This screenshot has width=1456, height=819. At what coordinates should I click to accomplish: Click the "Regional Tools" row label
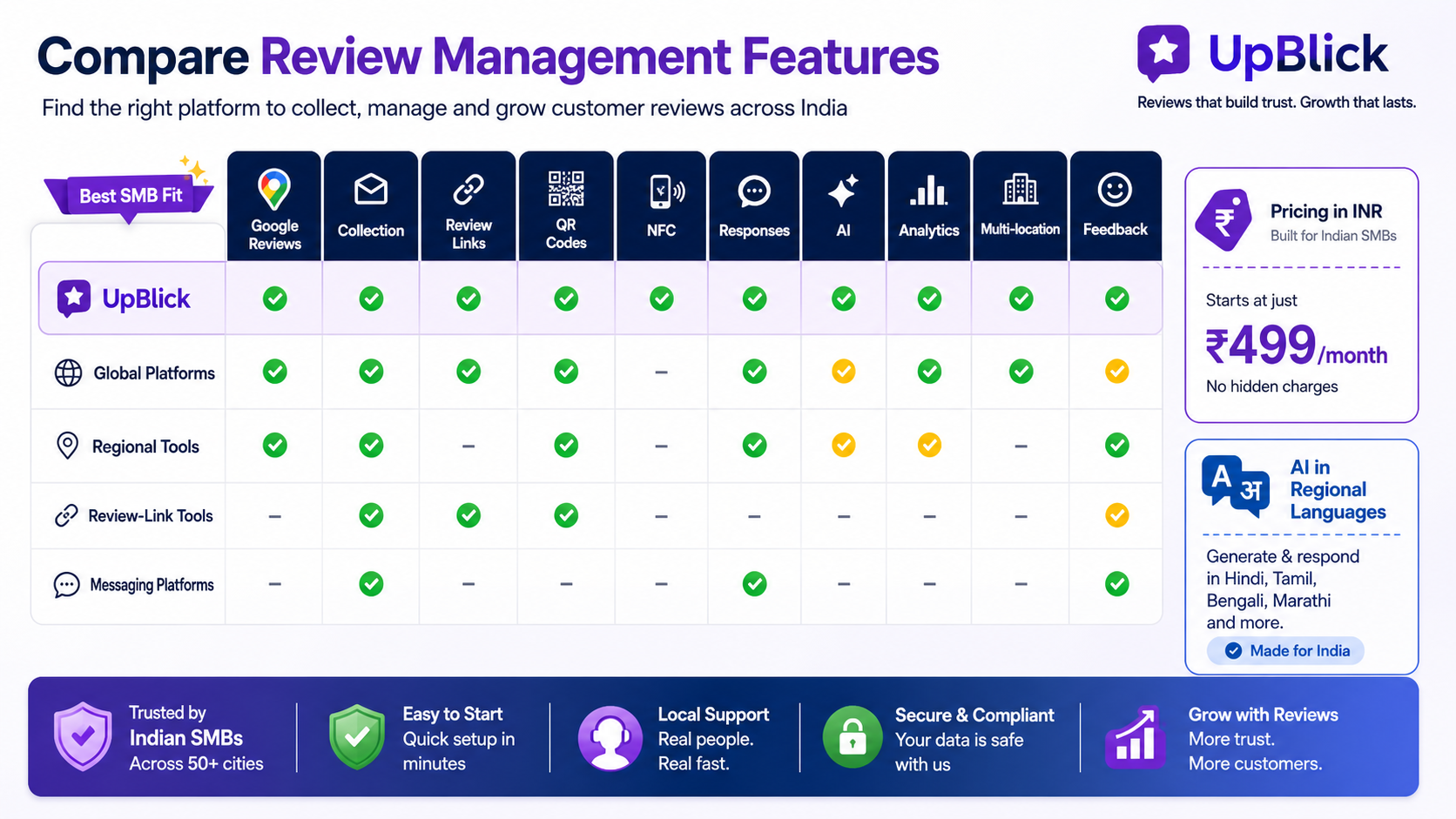pos(145,447)
